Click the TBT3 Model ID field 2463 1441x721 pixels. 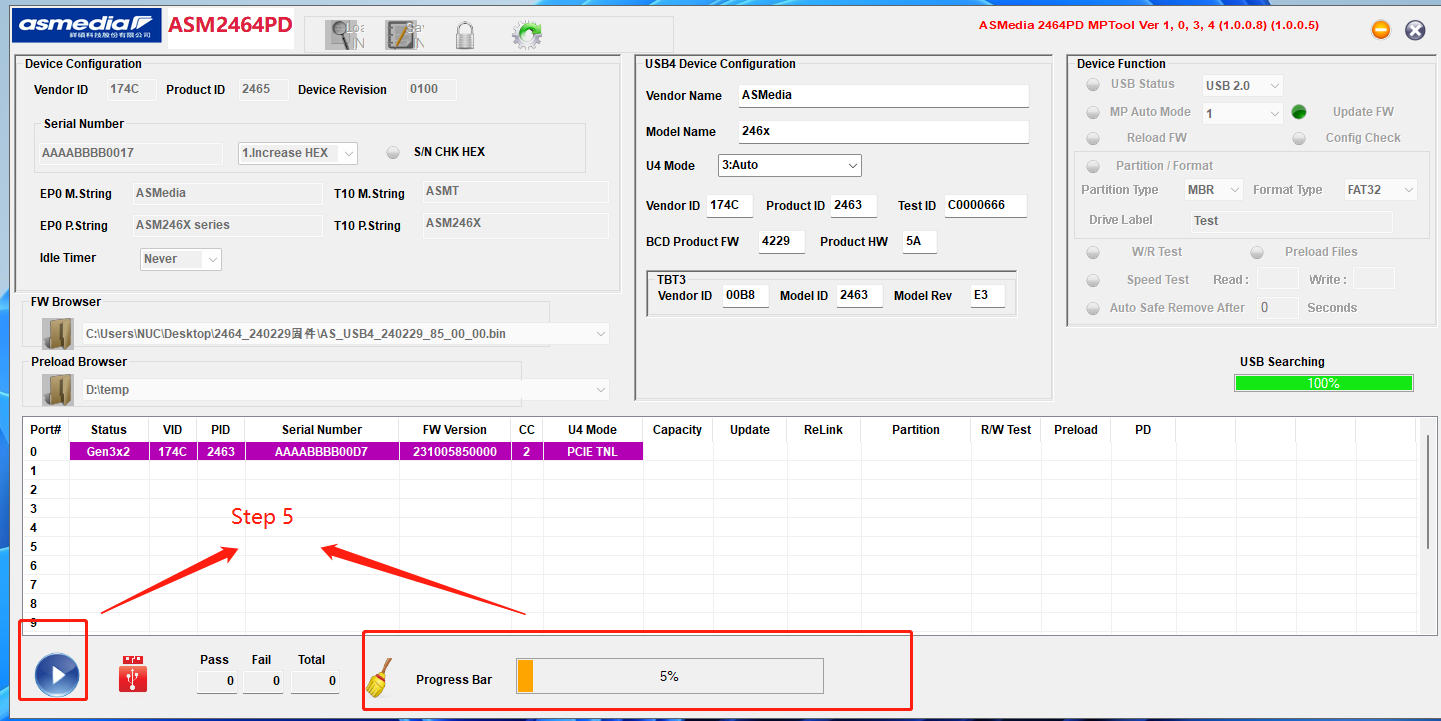point(860,296)
